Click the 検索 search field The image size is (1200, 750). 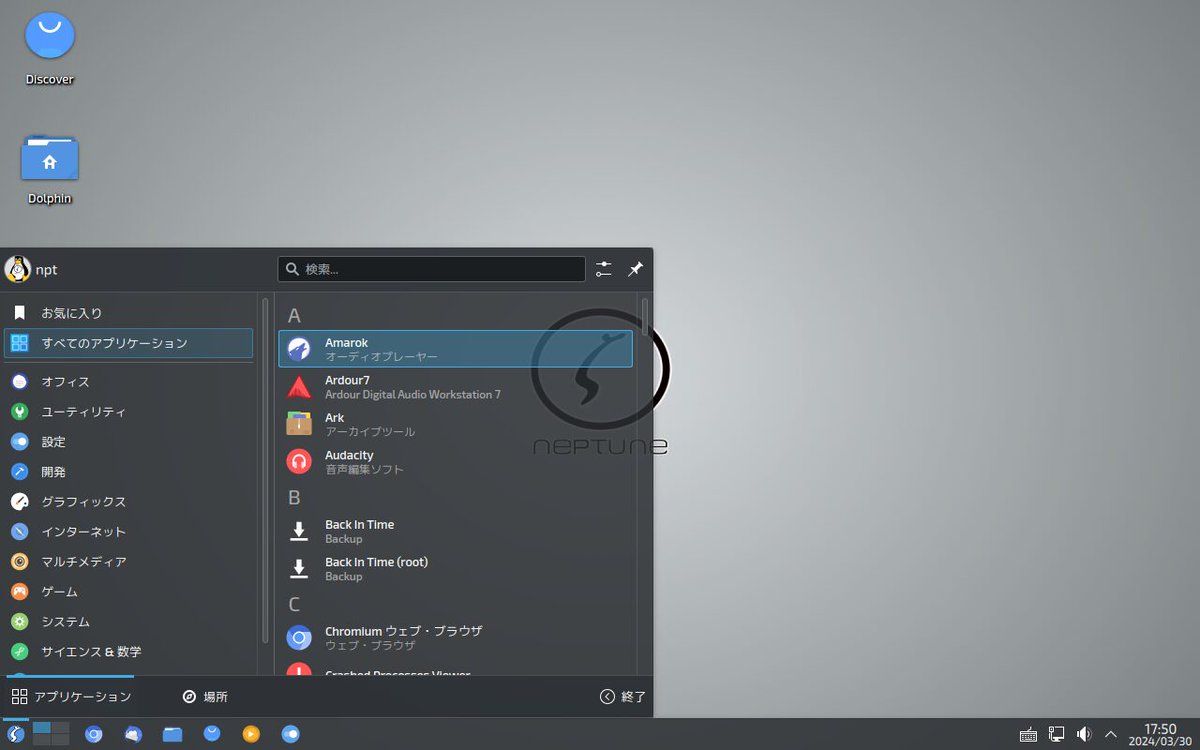click(431, 269)
